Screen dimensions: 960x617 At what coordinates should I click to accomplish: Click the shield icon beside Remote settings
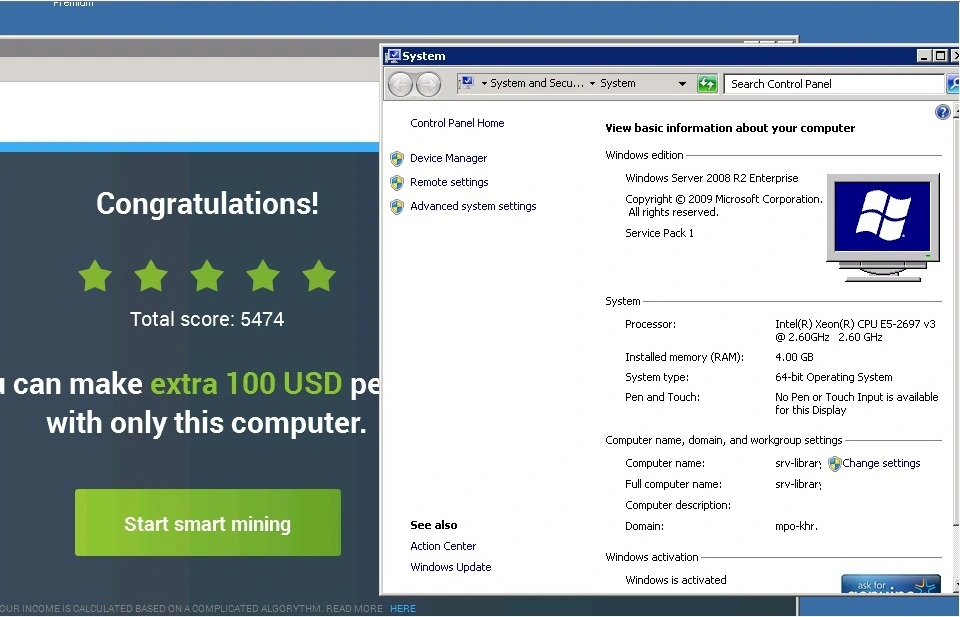pyautogui.click(x=397, y=182)
